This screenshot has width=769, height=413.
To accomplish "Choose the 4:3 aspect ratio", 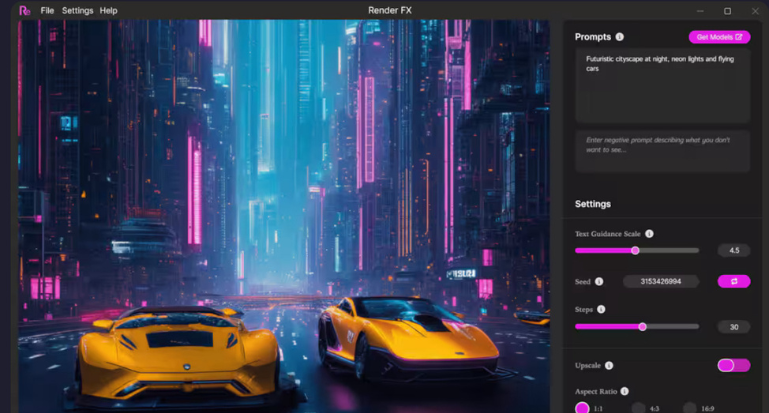I will coord(638,408).
